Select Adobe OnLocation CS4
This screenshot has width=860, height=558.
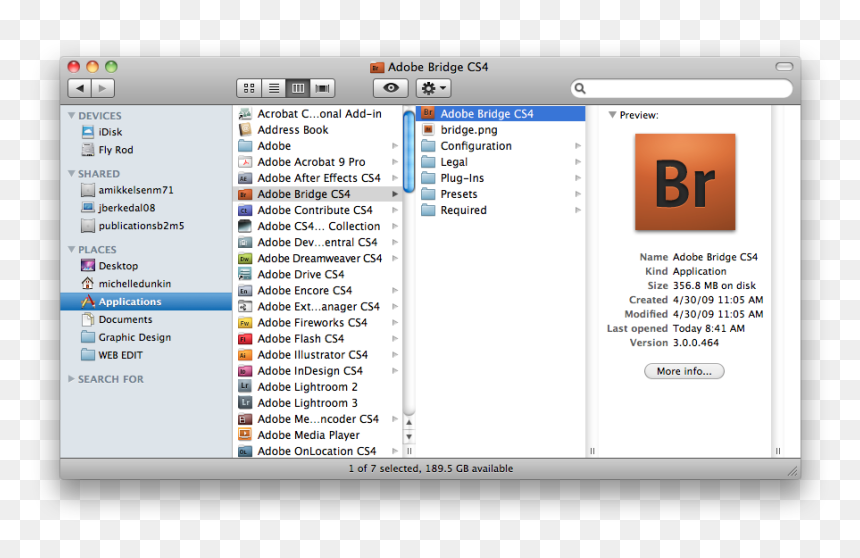tap(318, 450)
